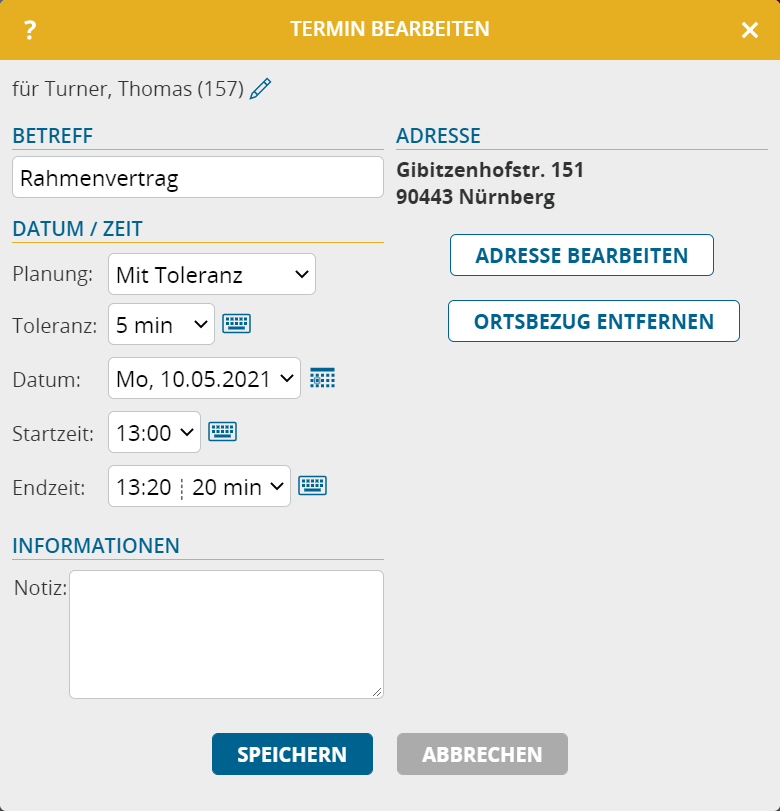Click the Gibitzenhofstr. 151 address text

pyautogui.click(x=490, y=170)
